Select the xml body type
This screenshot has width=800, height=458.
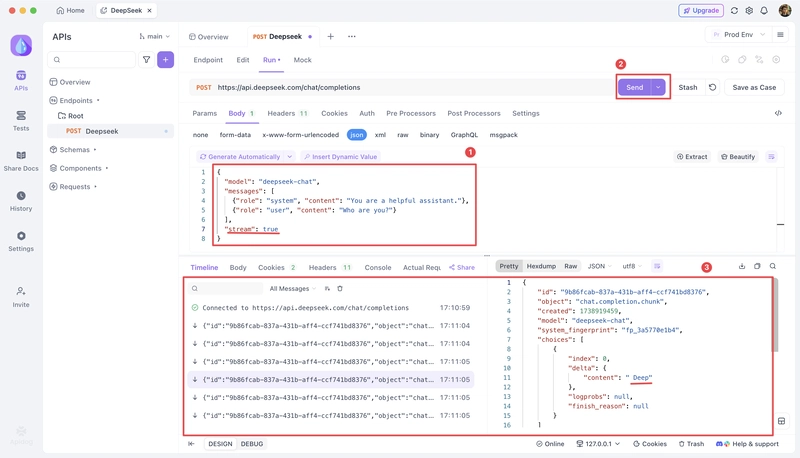(x=380, y=135)
